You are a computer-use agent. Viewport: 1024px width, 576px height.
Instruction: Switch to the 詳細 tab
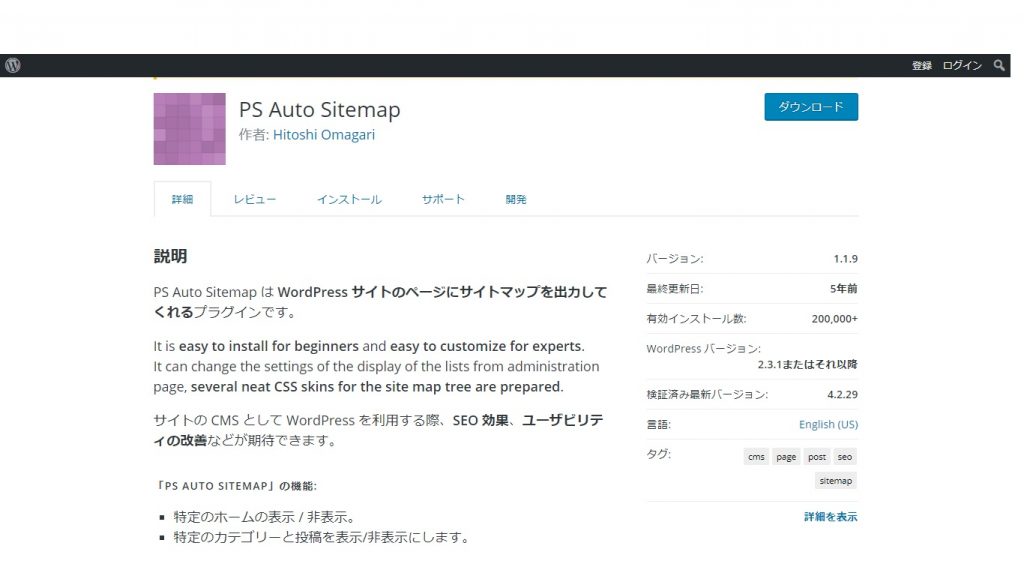[x=182, y=199]
